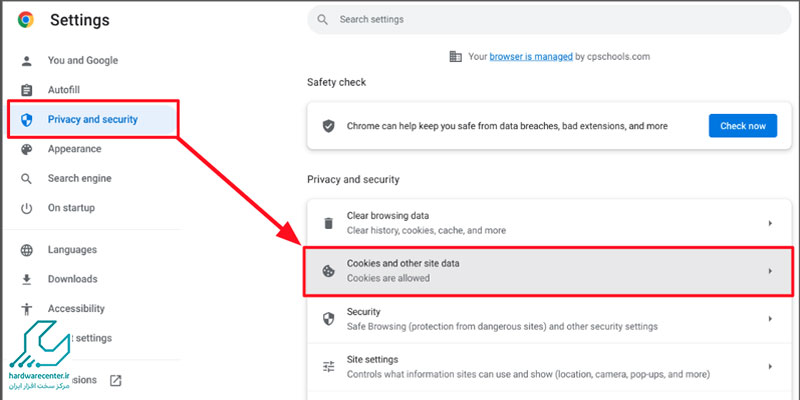Click the Site settings sliders icon
The image size is (800, 400).
329,366
